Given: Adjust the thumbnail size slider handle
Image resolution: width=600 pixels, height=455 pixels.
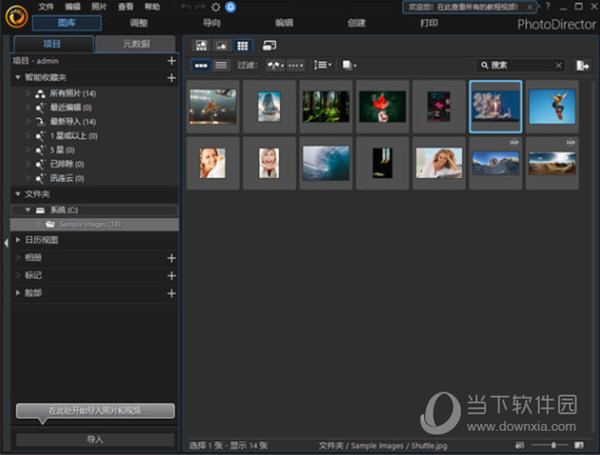Looking at the screenshot, I should coord(553,445).
